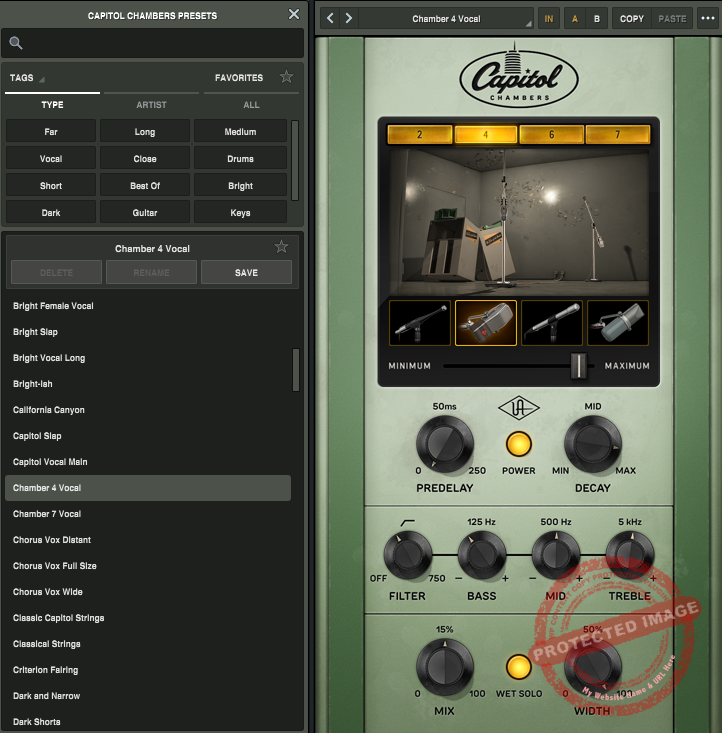The width and height of the screenshot is (722, 733).
Task: Select the third microphone thumbnail
Action: pos(552,323)
